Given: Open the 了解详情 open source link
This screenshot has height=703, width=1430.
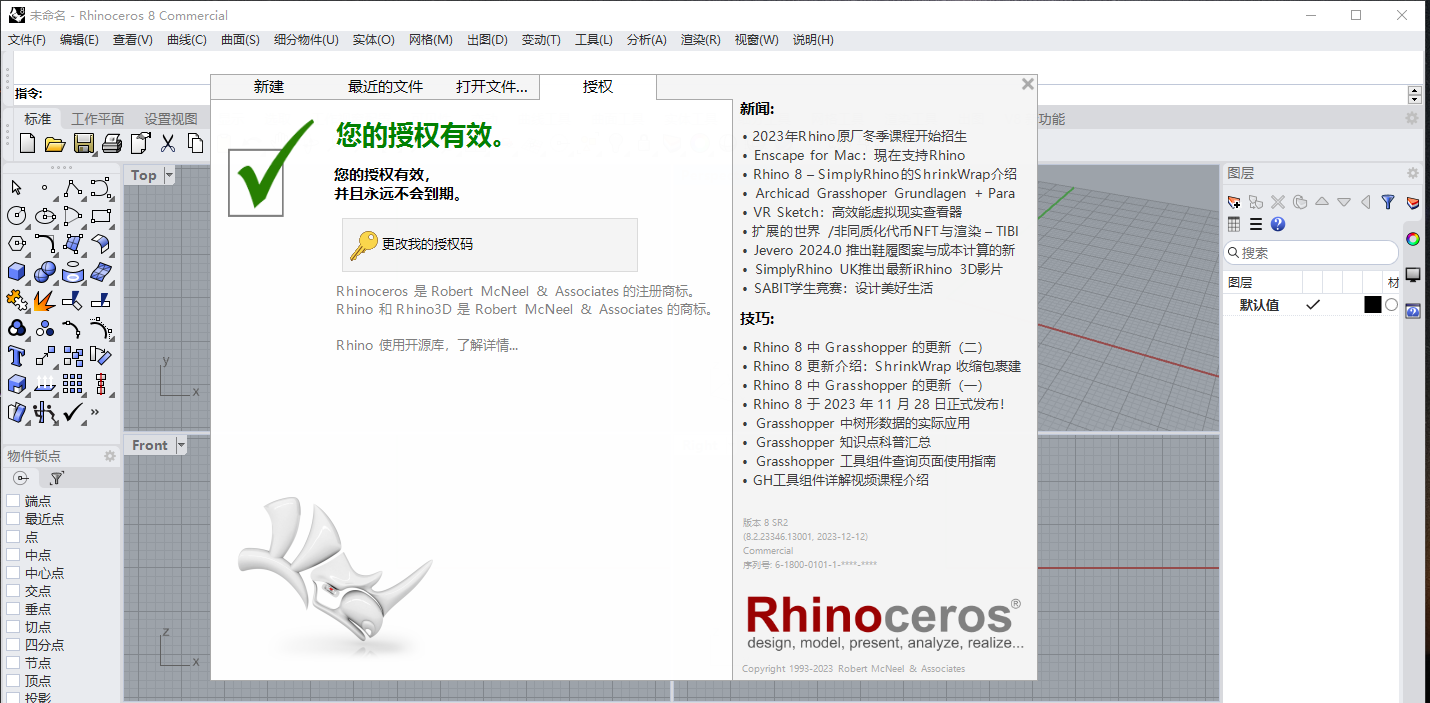Looking at the screenshot, I should [487, 345].
